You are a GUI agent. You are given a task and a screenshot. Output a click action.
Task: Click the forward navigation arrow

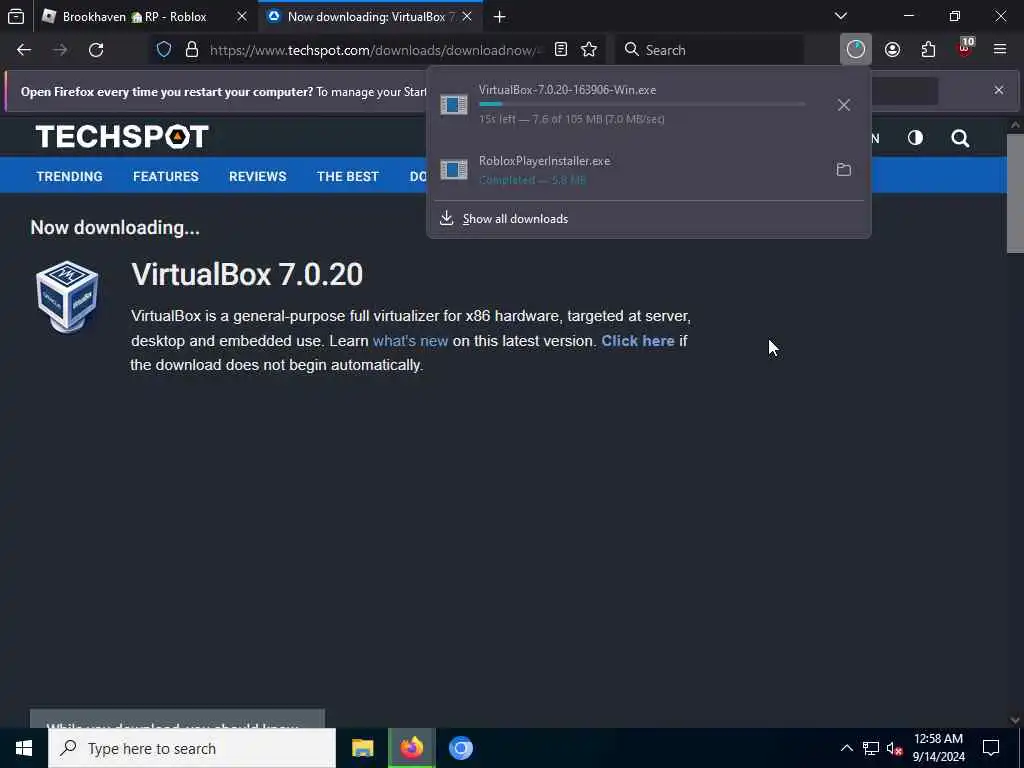coord(60,50)
